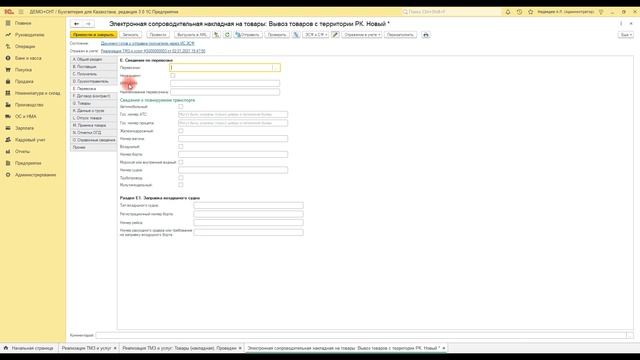Switch to B. Поставщик section tab
The height and width of the screenshot is (360, 640).
[93, 67]
